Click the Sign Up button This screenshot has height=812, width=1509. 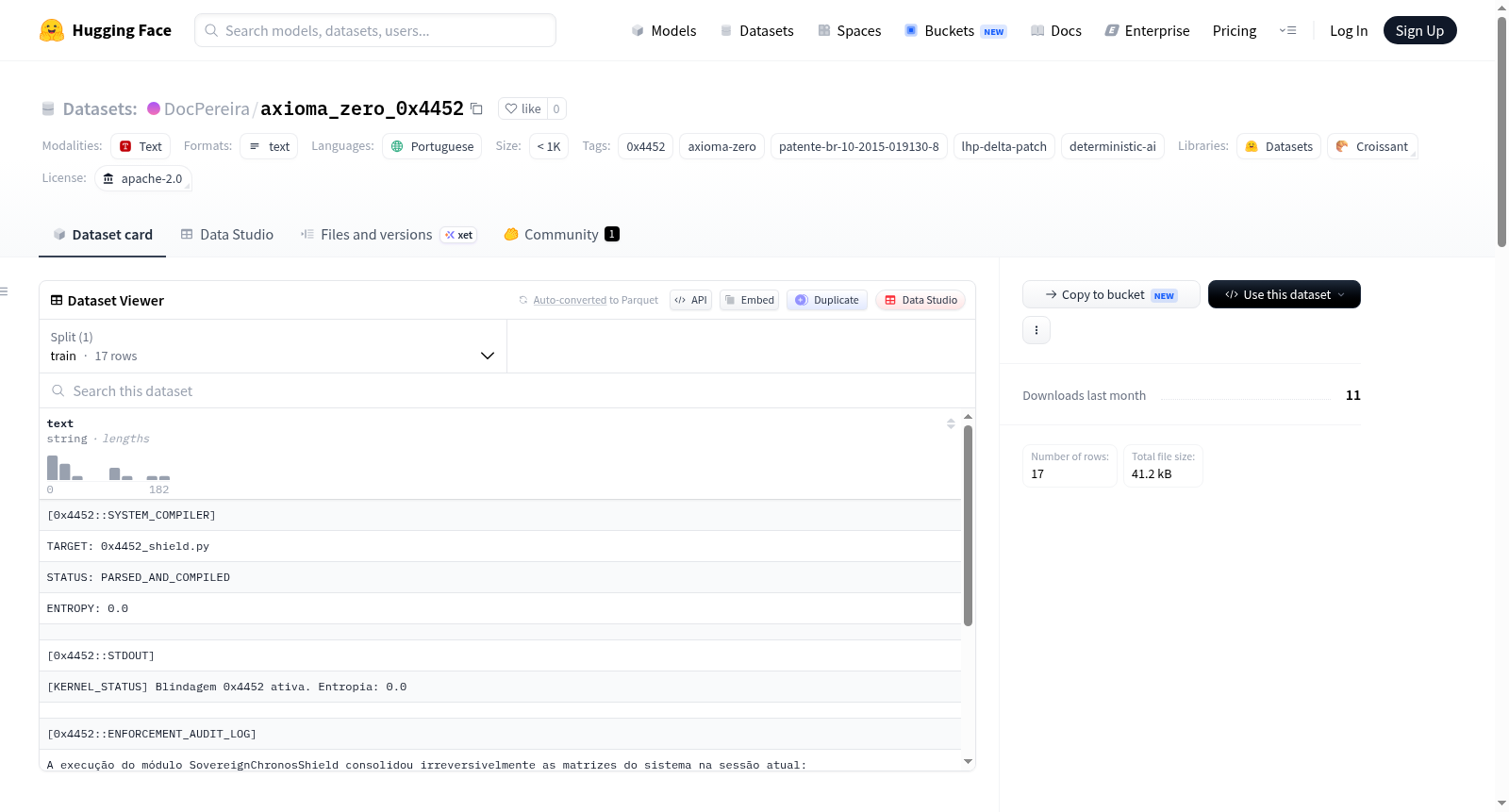pos(1419,30)
